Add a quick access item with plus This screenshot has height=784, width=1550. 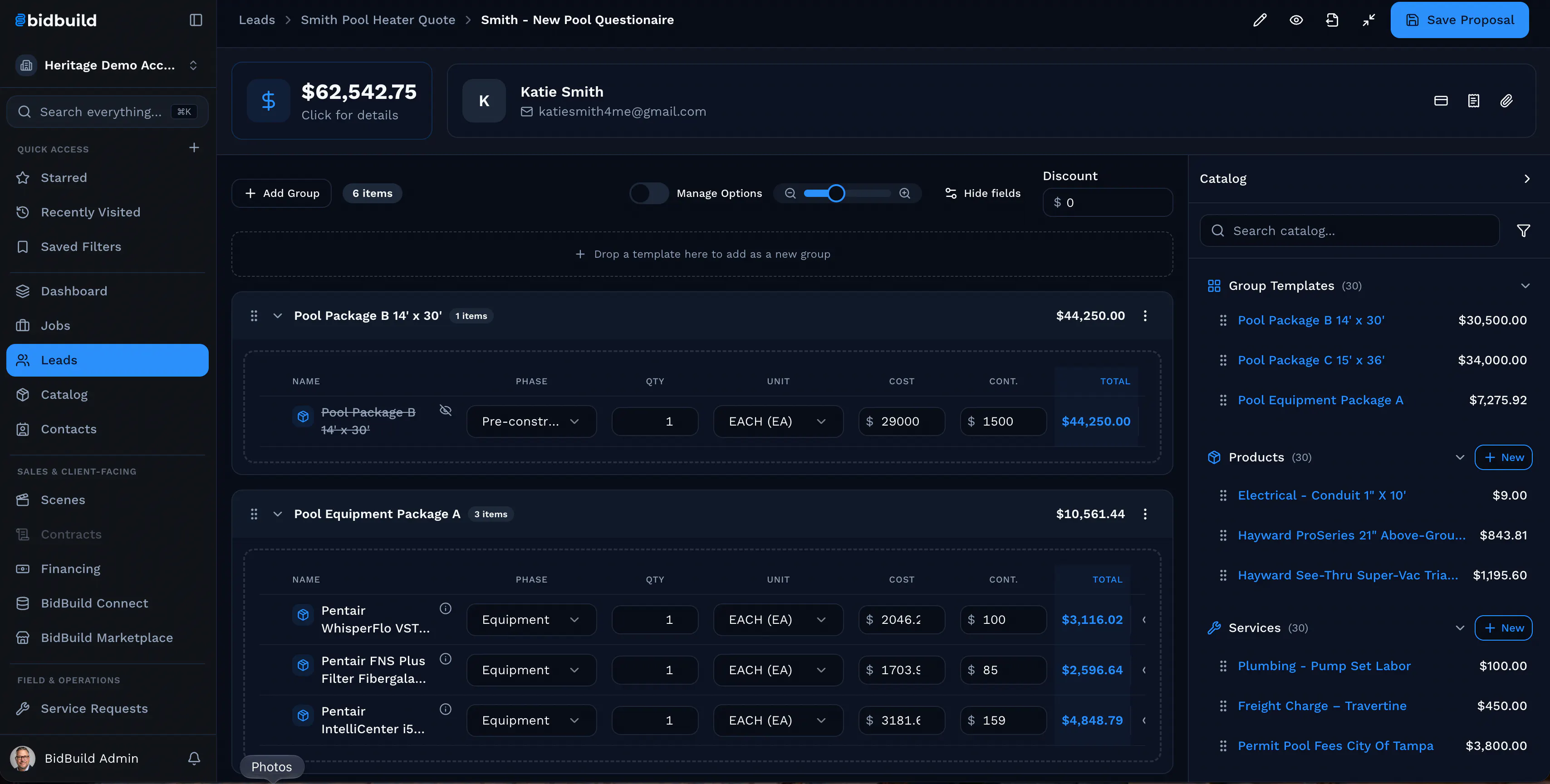coord(194,147)
